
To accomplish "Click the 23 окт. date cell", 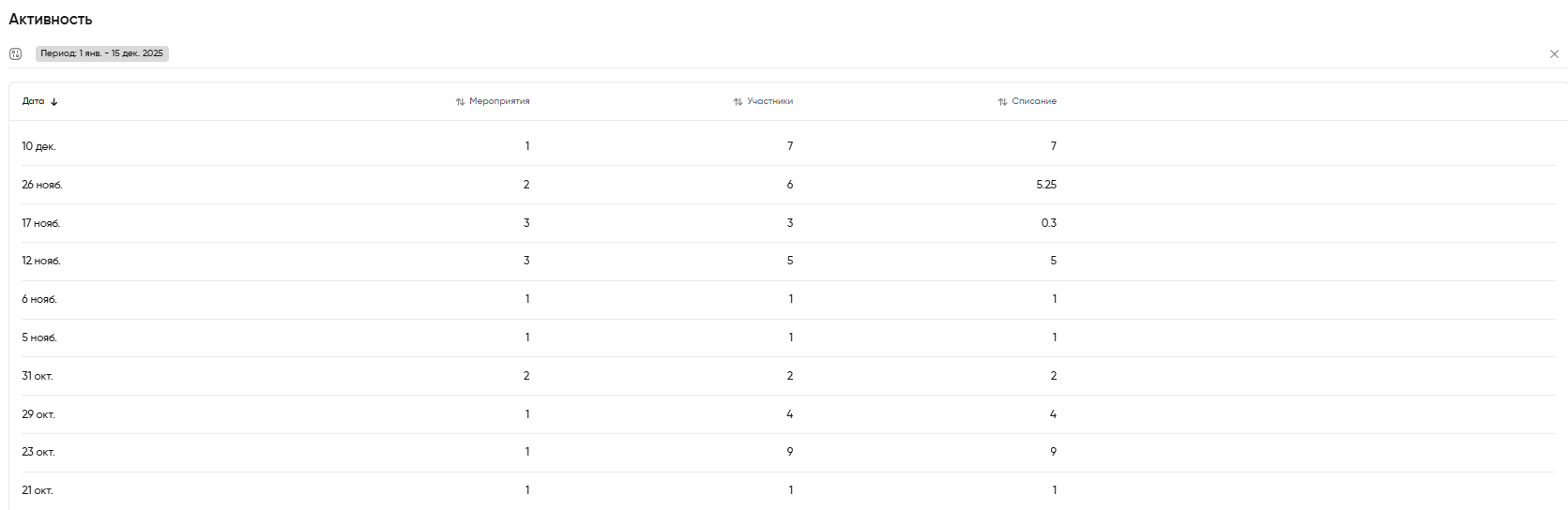I will (38, 452).
